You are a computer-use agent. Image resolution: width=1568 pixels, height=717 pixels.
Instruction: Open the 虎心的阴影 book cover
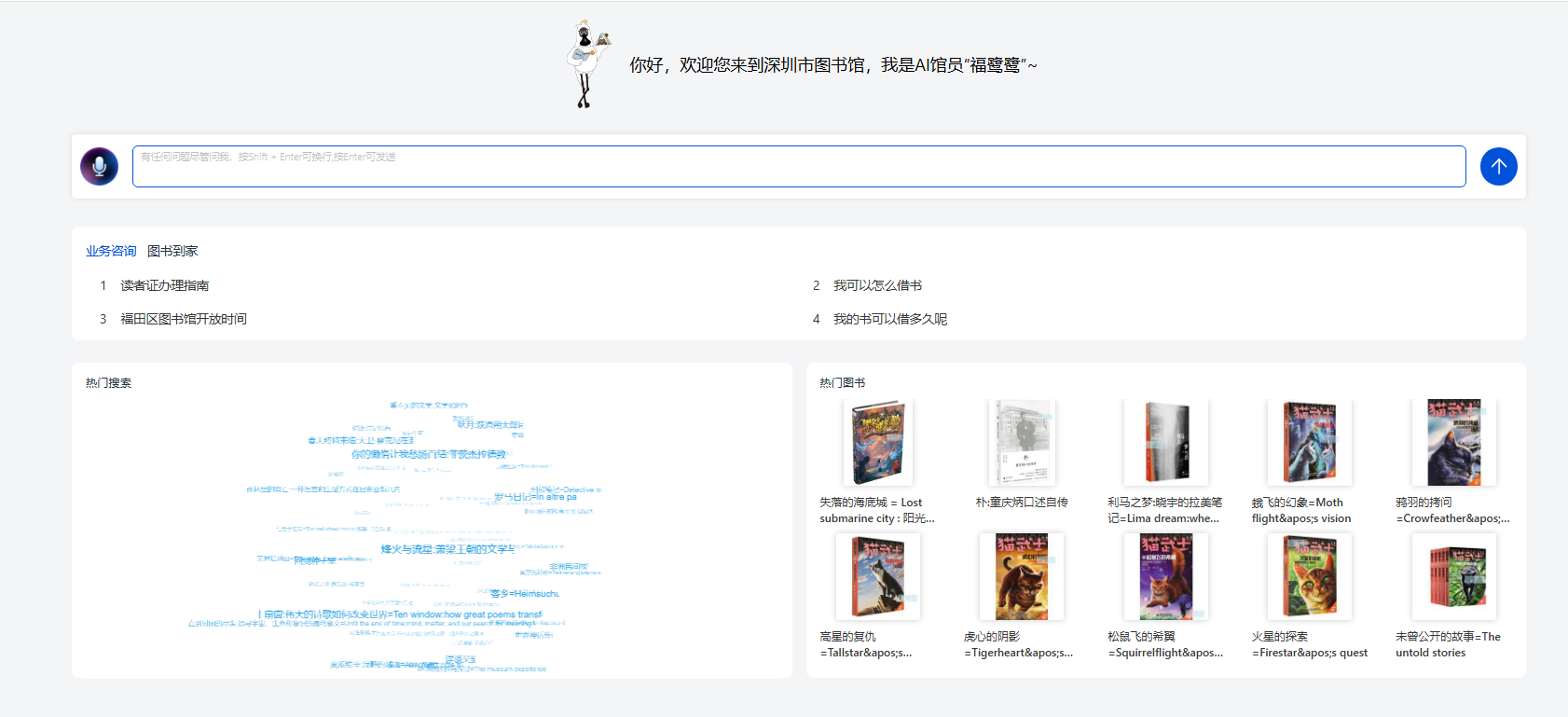[x=1022, y=577]
